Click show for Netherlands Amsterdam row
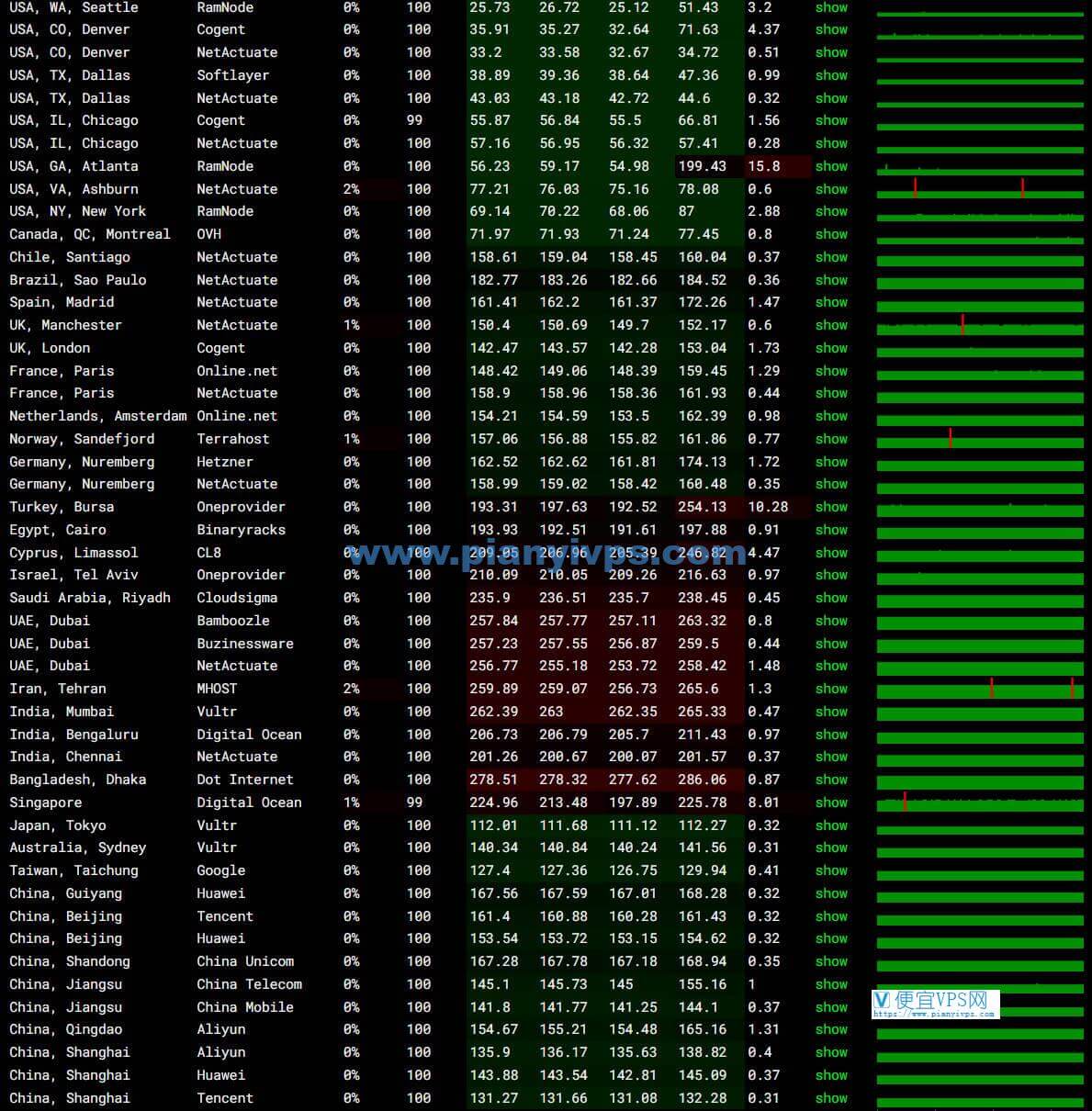 [x=831, y=416]
